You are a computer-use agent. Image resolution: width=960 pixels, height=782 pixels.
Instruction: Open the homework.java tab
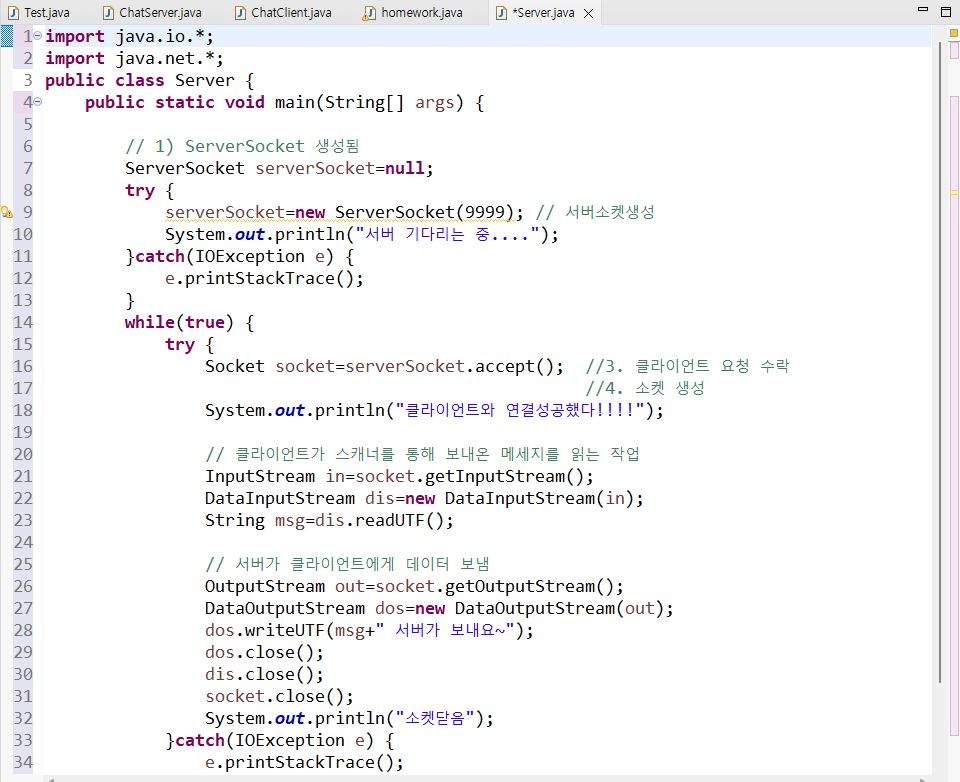413,12
